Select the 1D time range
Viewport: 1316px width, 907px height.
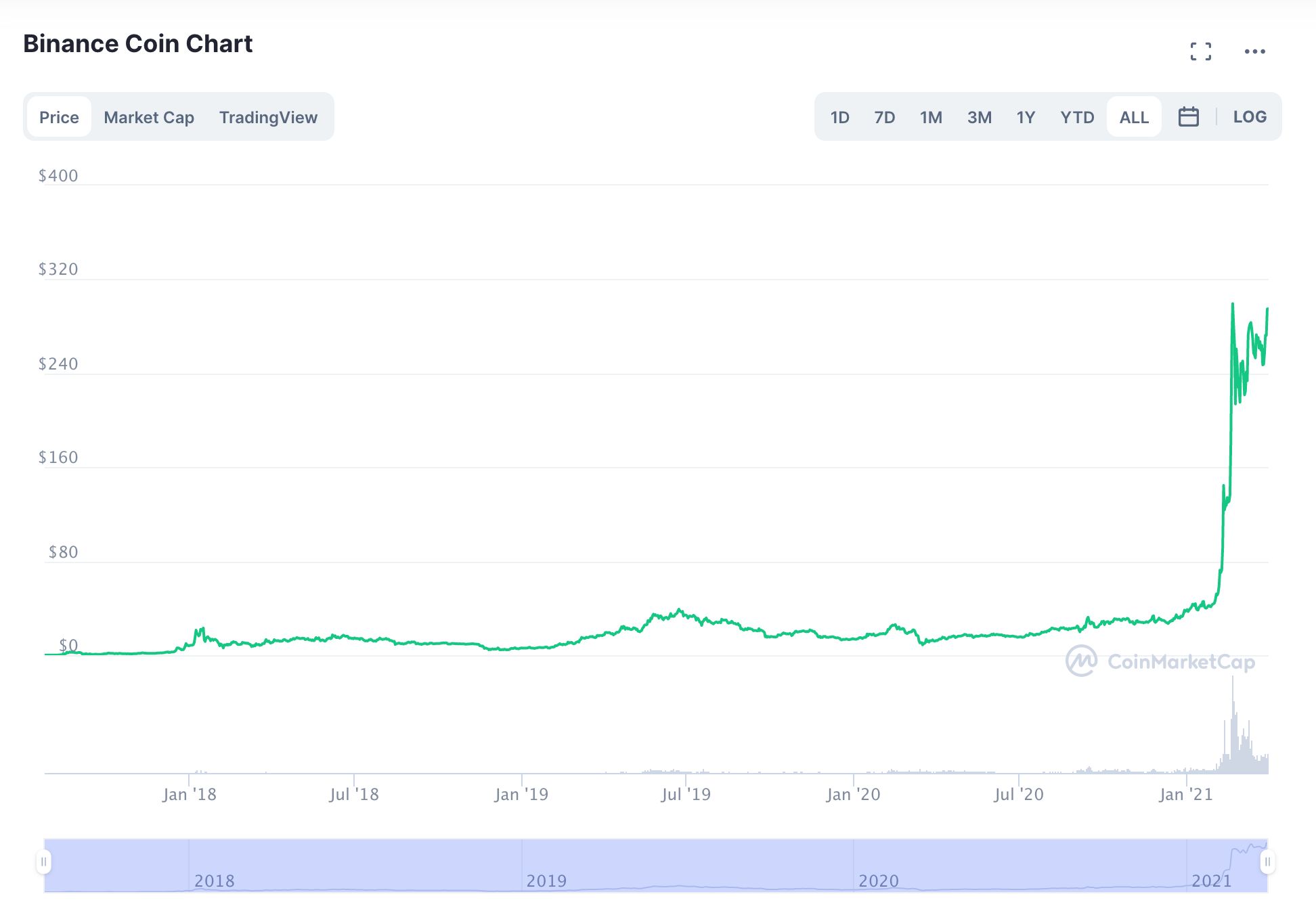pos(839,117)
